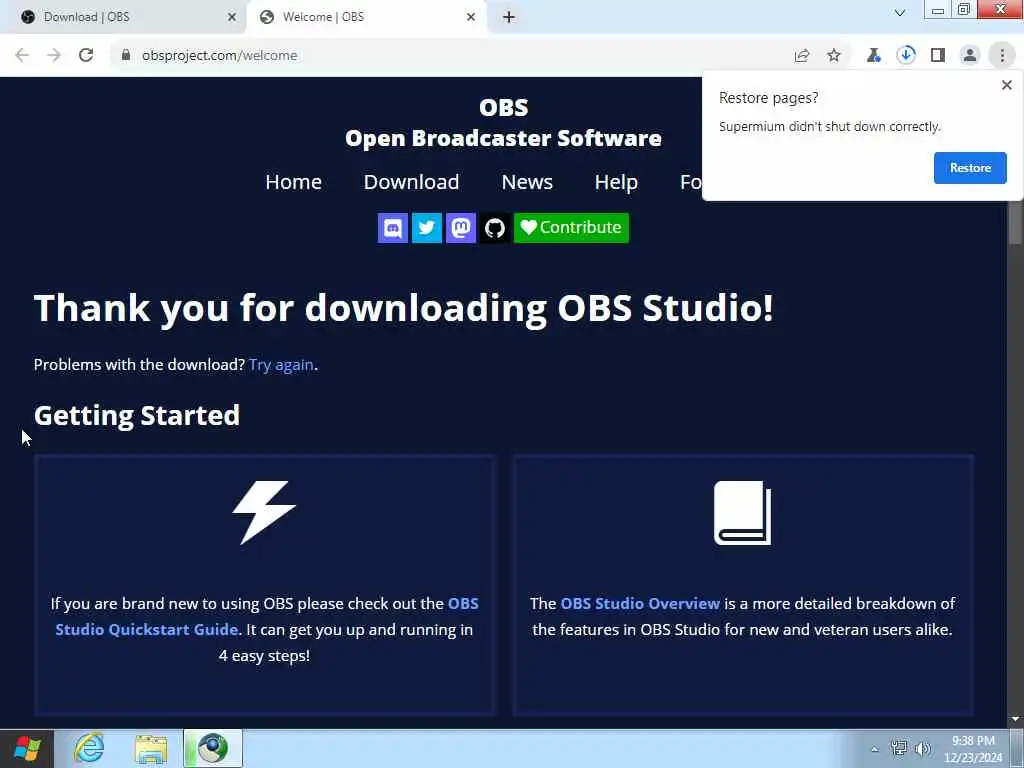Open the OBS Studio Quickstart Guide link
This screenshot has height=768, width=1024.
point(266,616)
